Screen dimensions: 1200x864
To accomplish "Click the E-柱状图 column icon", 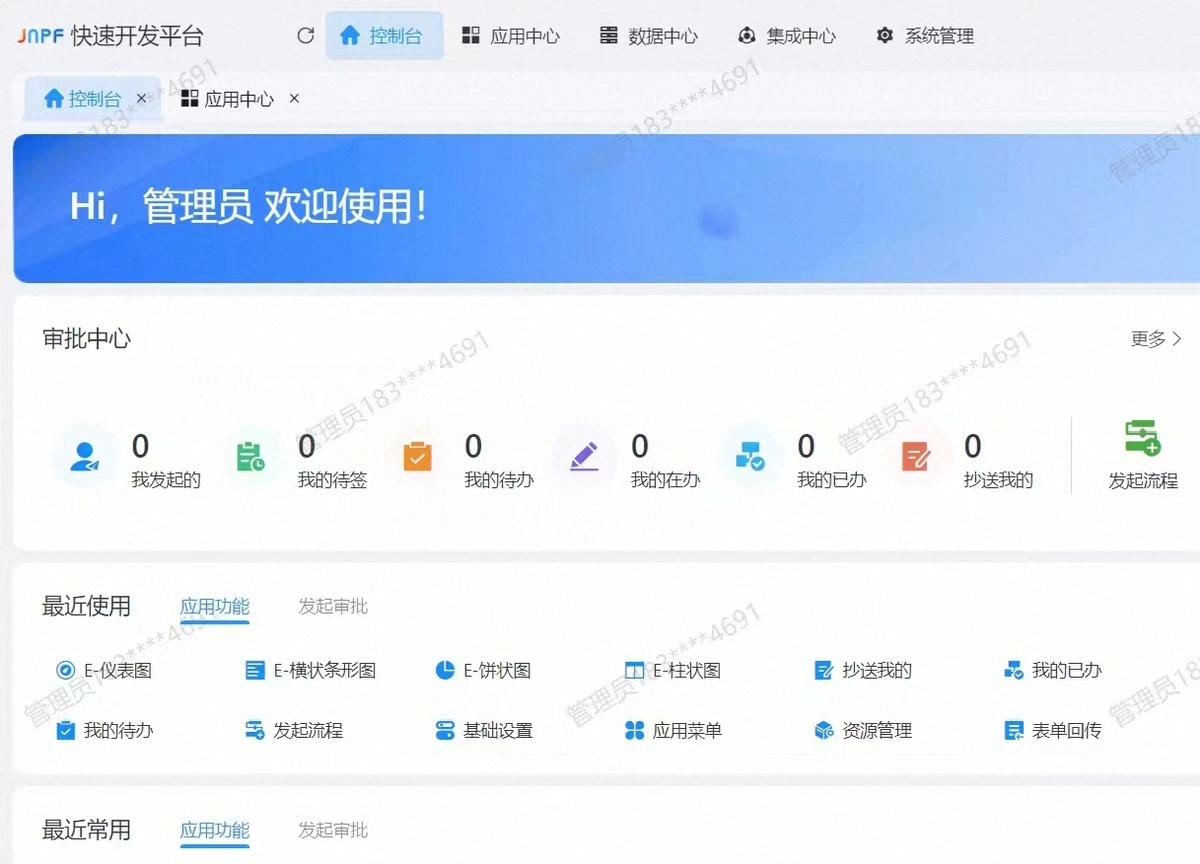I will [x=634, y=671].
